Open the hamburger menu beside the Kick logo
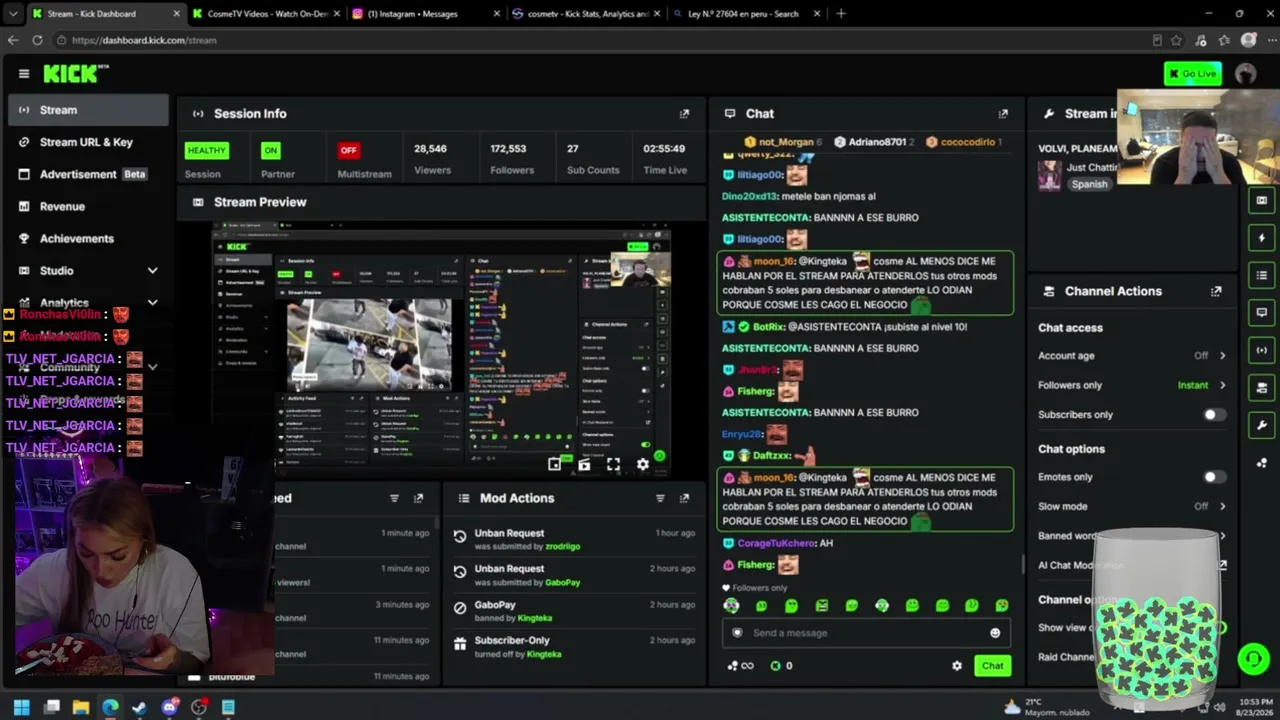This screenshot has width=1280, height=720. (x=24, y=73)
